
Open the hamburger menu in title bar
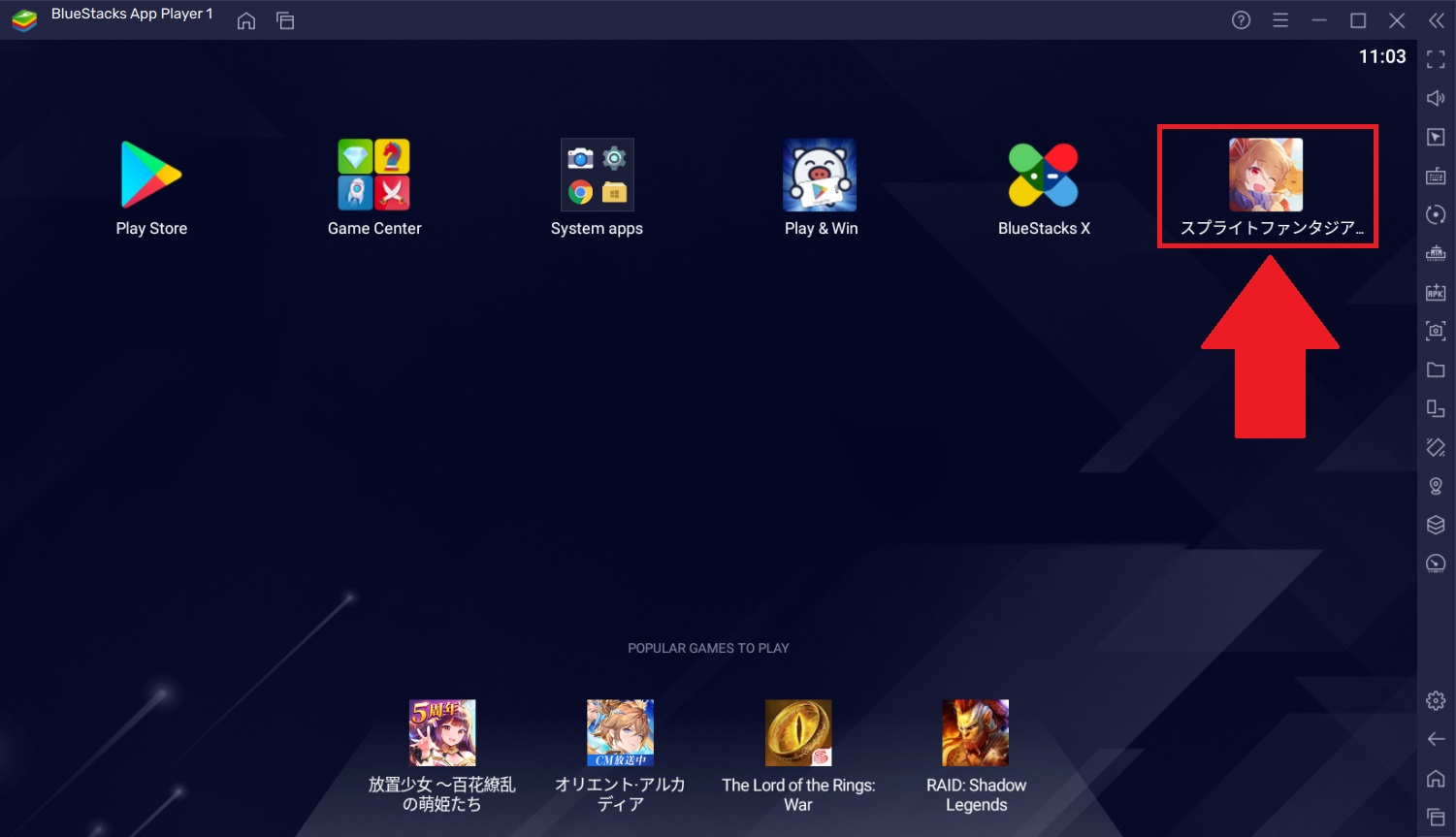[x=1280, y=20]
